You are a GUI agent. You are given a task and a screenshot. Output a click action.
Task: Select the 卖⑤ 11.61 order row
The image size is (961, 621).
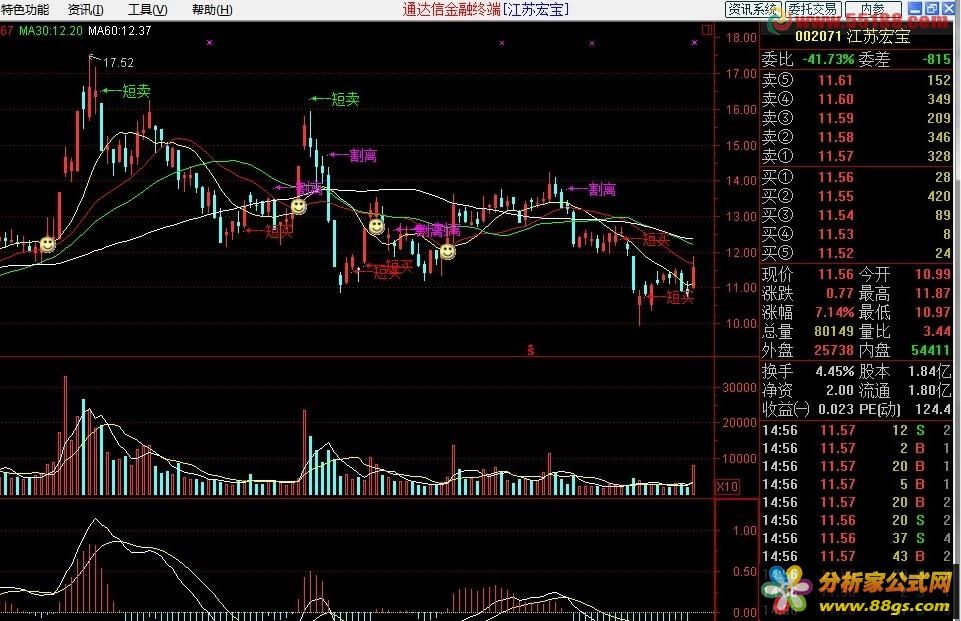(856, 80)
